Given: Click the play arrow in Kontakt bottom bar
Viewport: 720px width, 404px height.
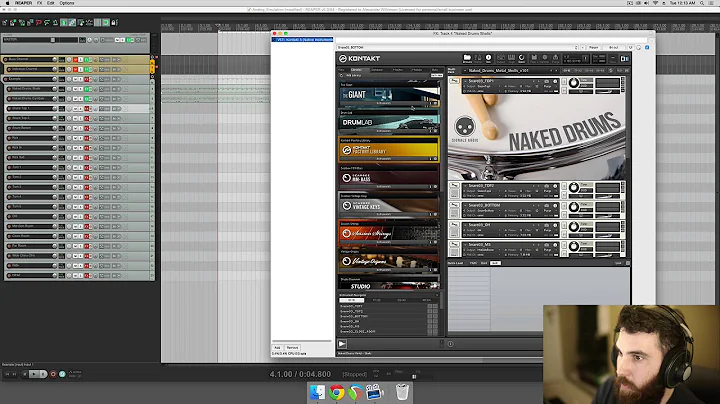Looking at the screenshot, I should [343, 344].
